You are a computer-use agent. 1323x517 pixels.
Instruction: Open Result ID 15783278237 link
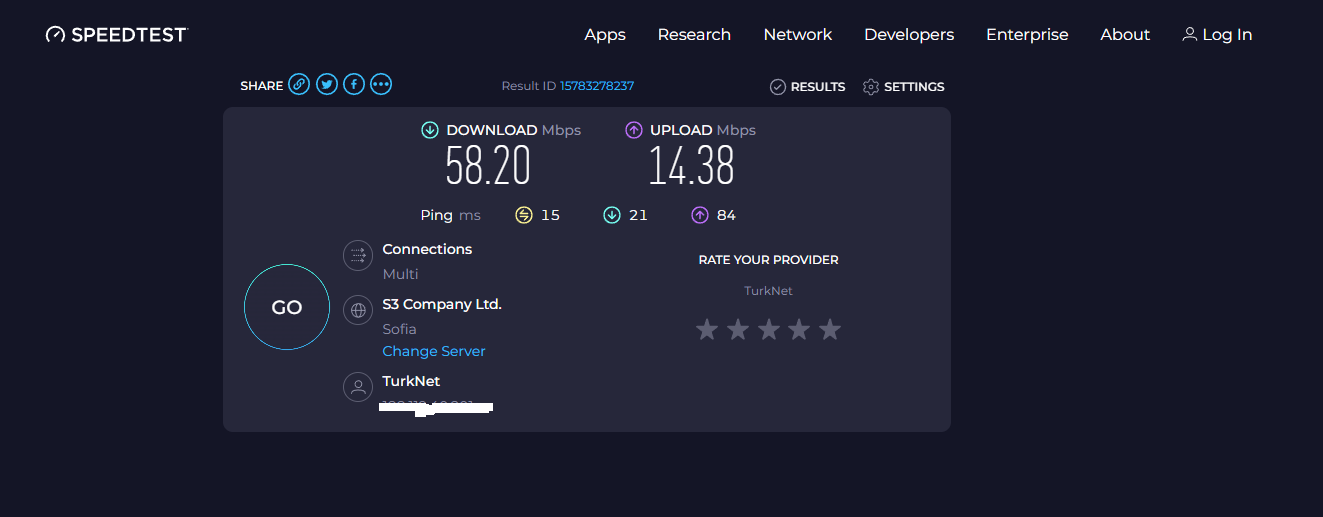(597, 86)
